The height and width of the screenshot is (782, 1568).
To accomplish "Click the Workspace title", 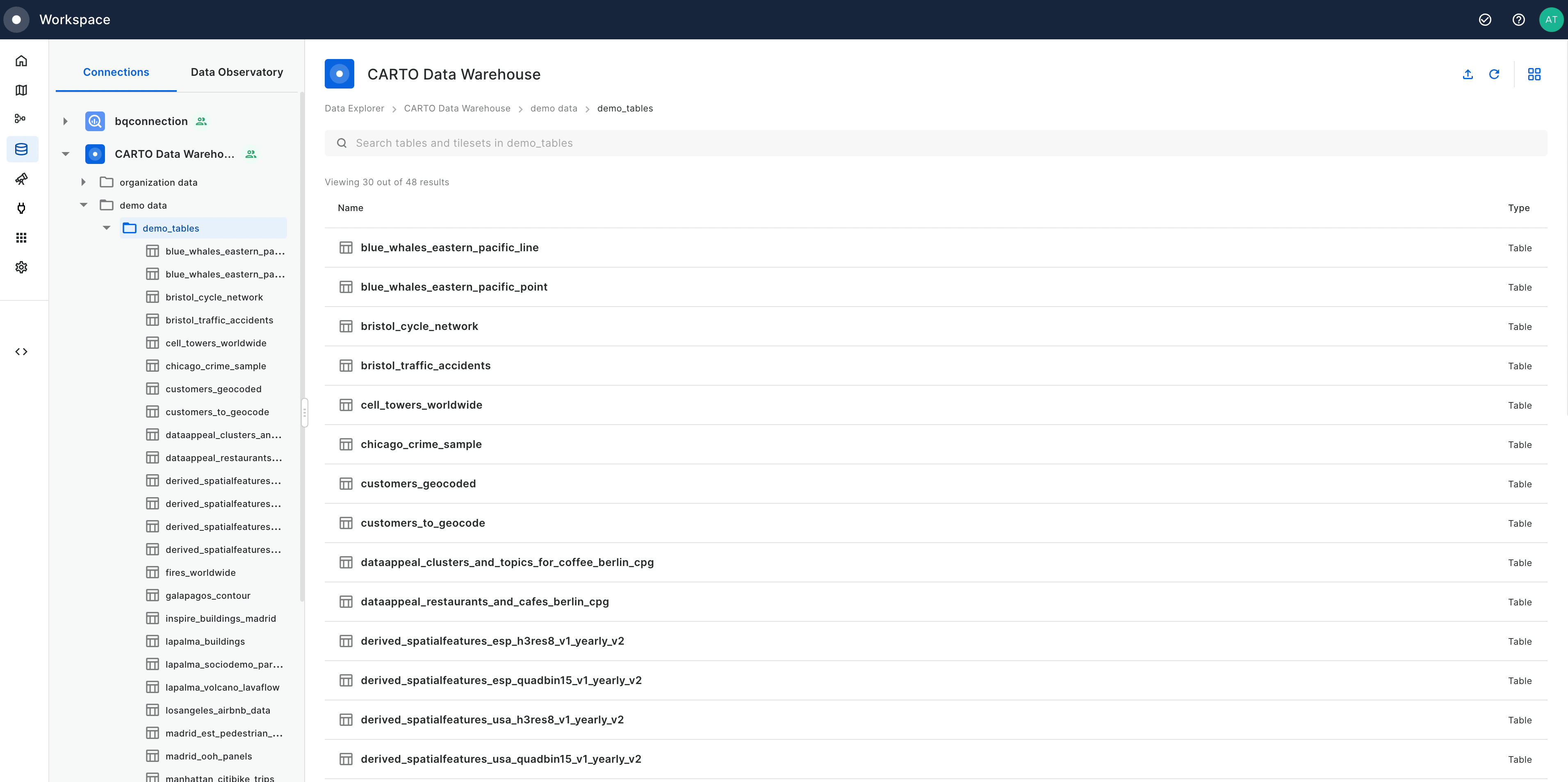I will tap(75, 20).
